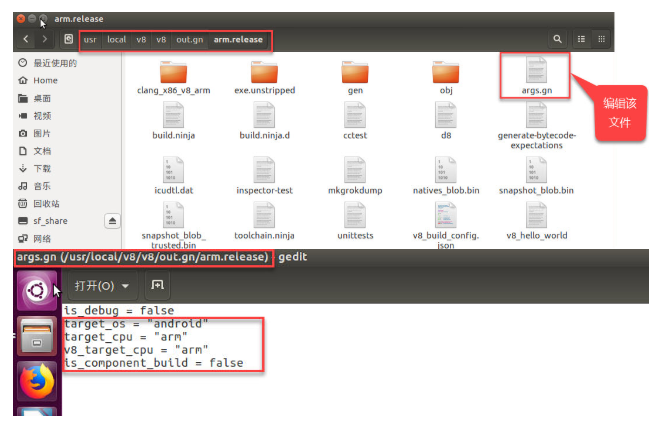
Task: Click the line target_cpu = "arm"
Action: click(x=126, y=337)
